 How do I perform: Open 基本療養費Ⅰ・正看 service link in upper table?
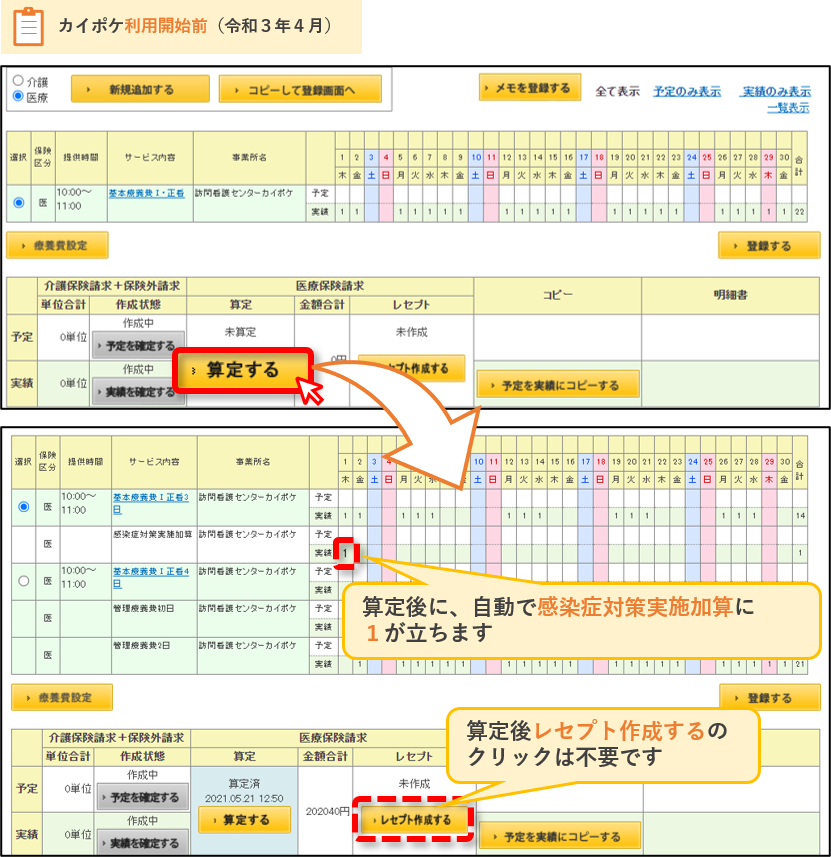[x=147, y=193]
